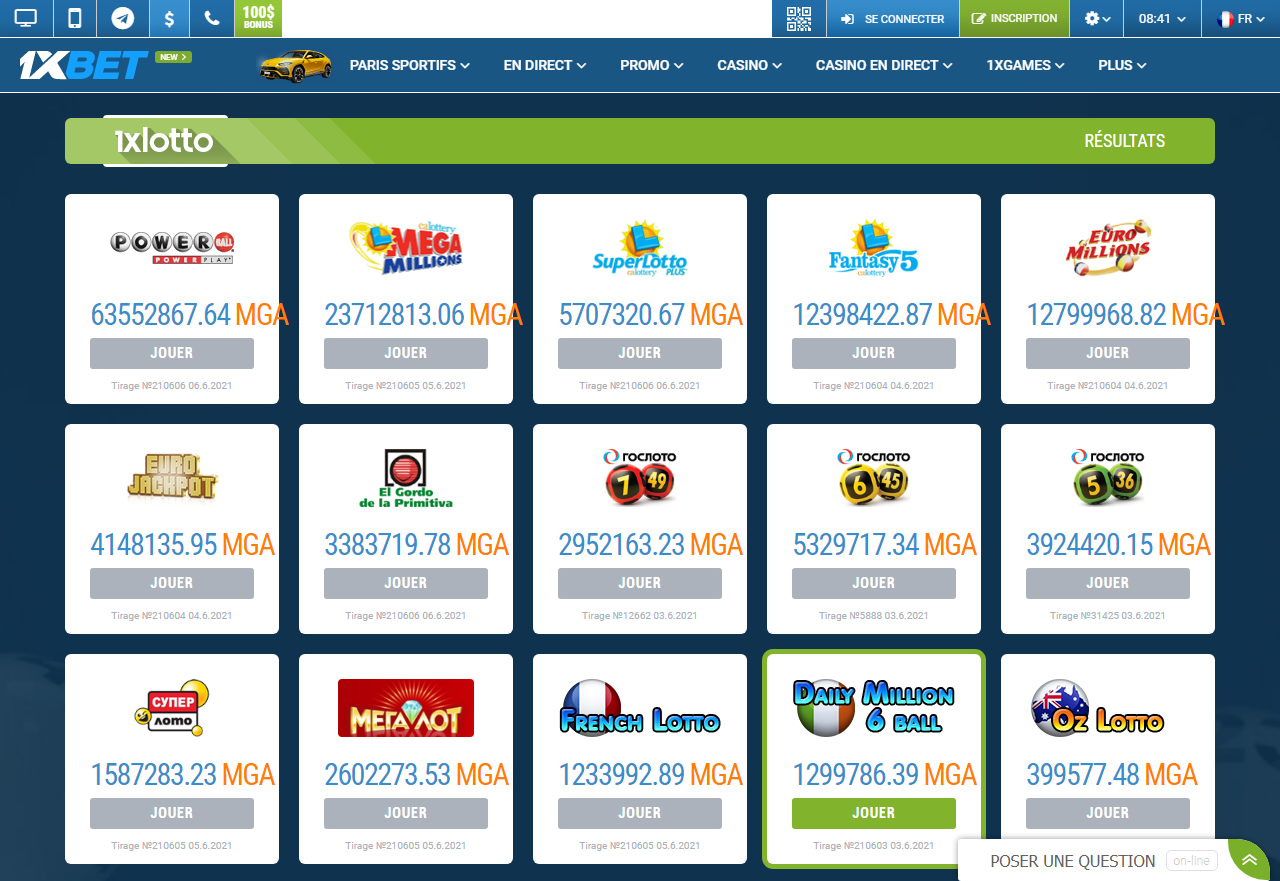Image resolution: width=1280 pixels, height=881 pixels.
Task: Open the desktop version icon
Action: point(25,18)
